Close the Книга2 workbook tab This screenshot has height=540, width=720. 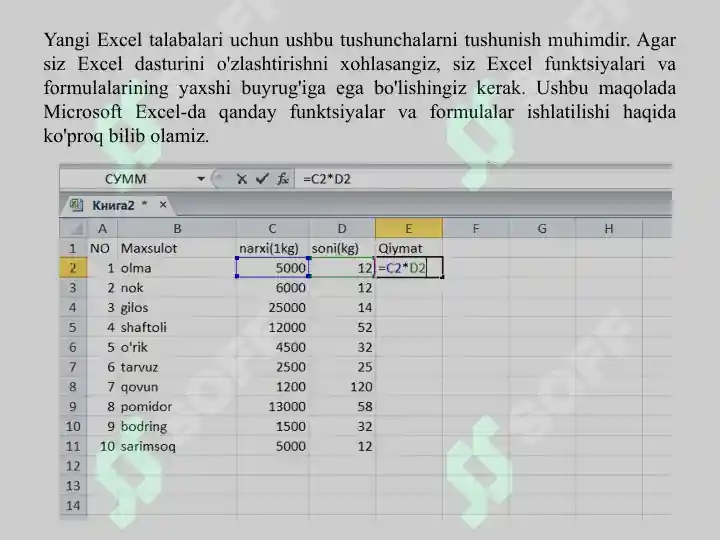point(163,205)
